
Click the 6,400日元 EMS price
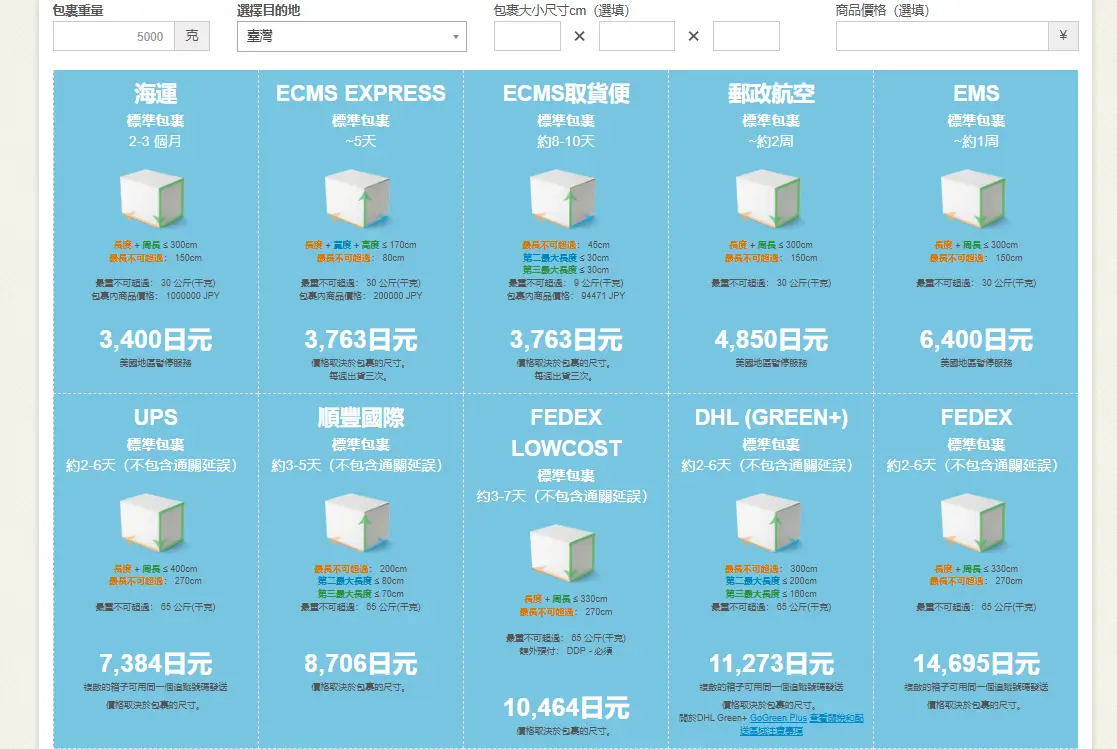976,340
